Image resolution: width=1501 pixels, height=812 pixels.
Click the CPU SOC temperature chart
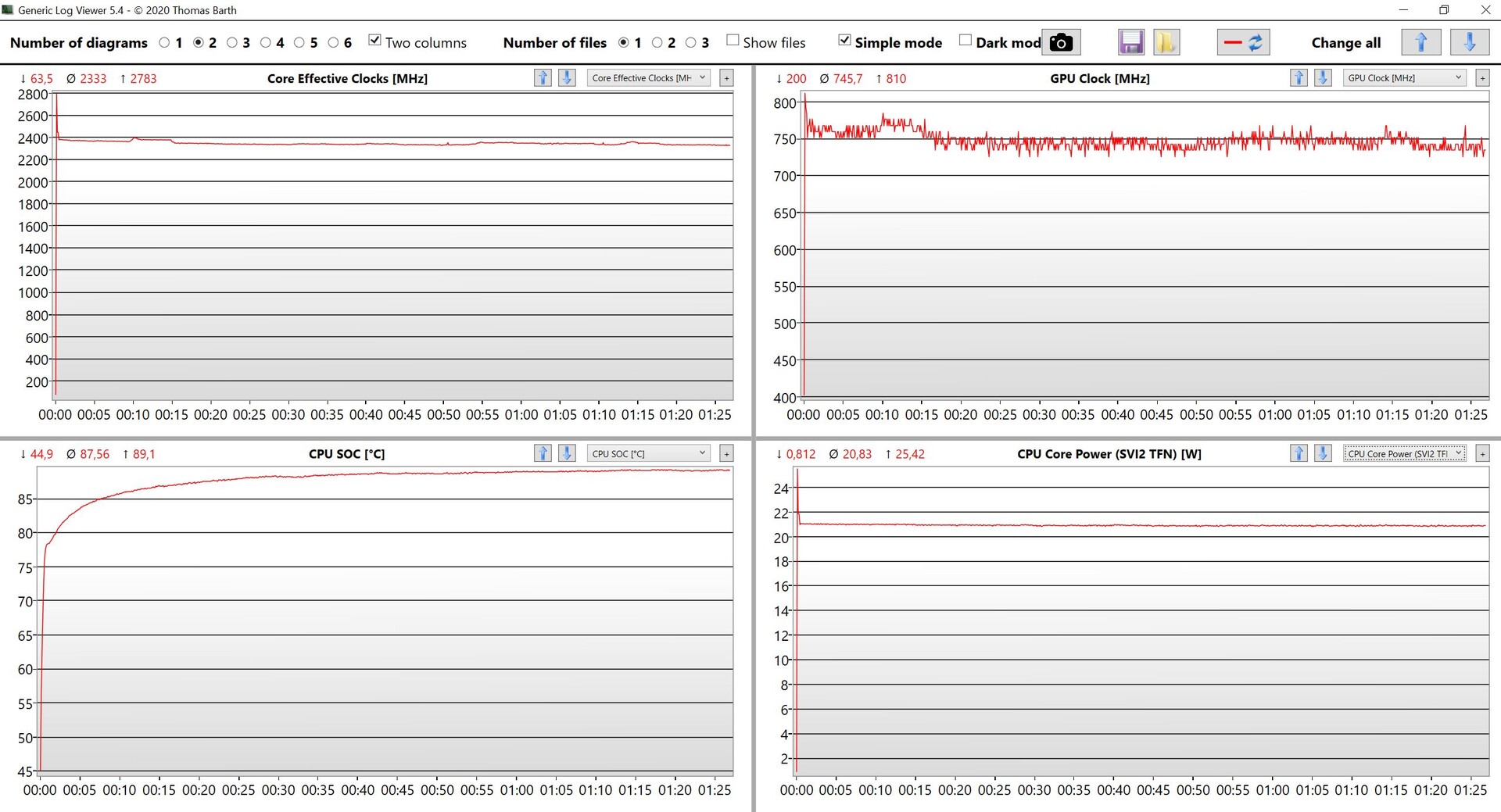click(385, 621)
